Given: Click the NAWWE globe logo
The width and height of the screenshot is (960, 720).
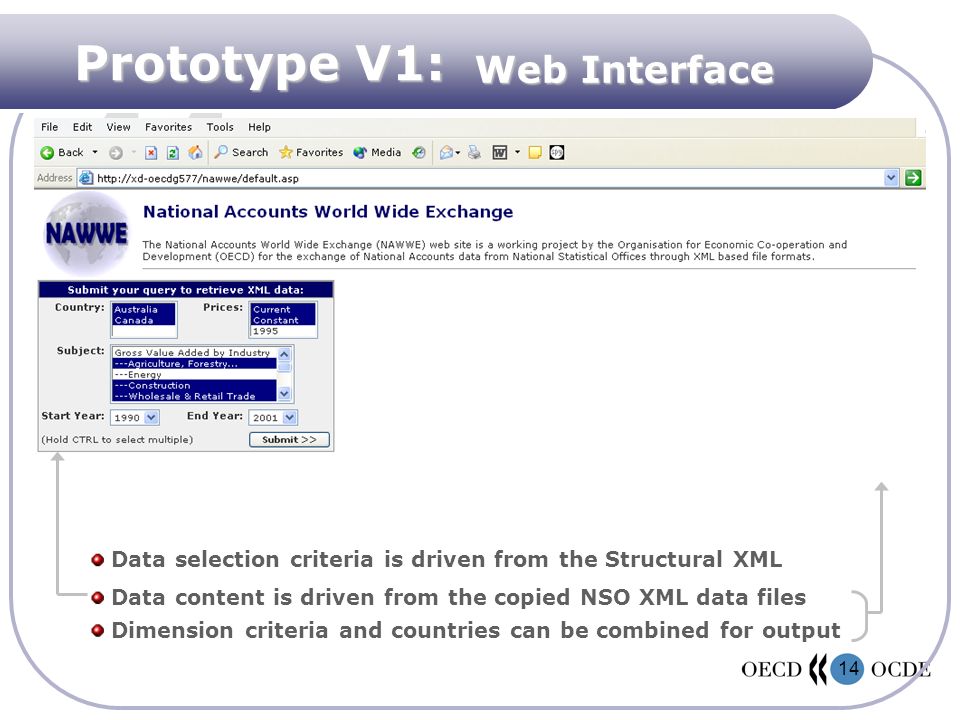Looking at the screenshot, I should coord(86,233).
